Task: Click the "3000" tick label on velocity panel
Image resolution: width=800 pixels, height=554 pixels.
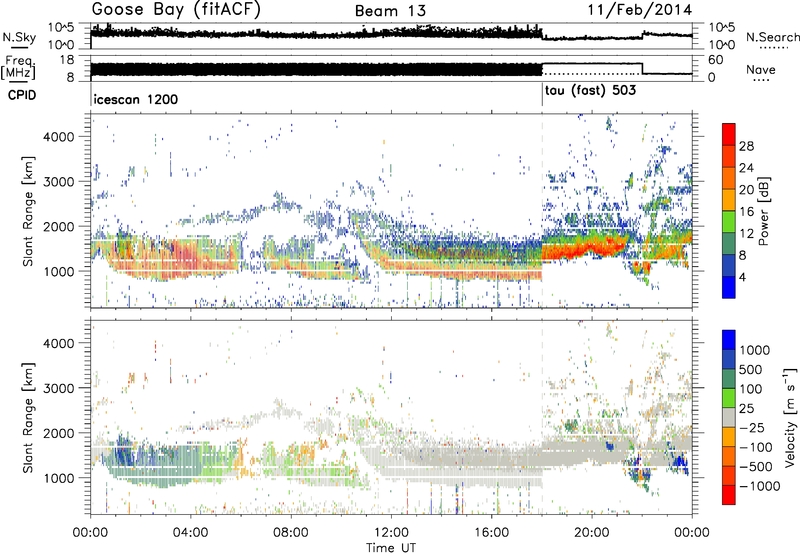Action: tap(58, 388)
